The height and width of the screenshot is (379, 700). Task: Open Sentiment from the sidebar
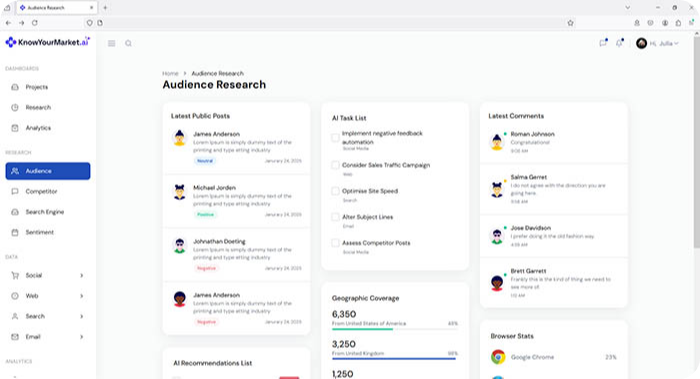48,232
